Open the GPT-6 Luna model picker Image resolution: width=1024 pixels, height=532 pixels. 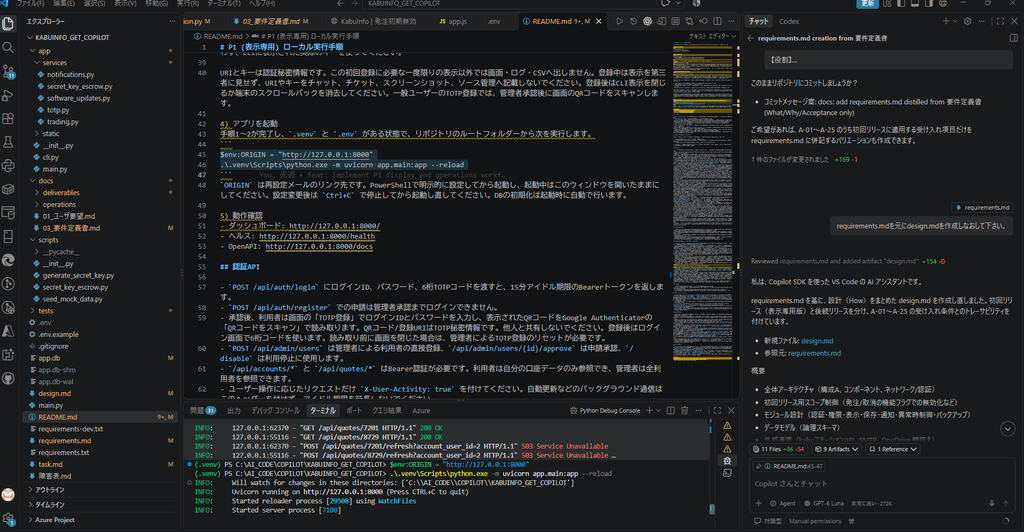[824, 503]
